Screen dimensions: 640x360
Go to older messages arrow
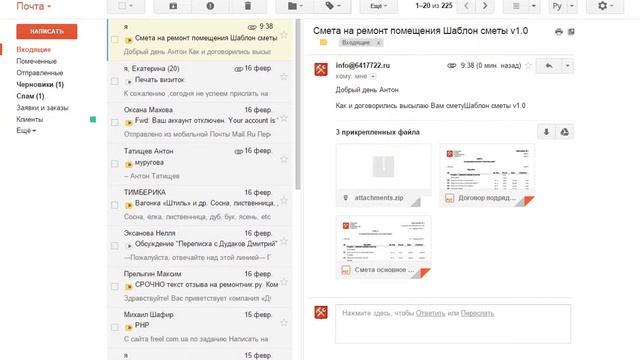(x=485, y=6)
